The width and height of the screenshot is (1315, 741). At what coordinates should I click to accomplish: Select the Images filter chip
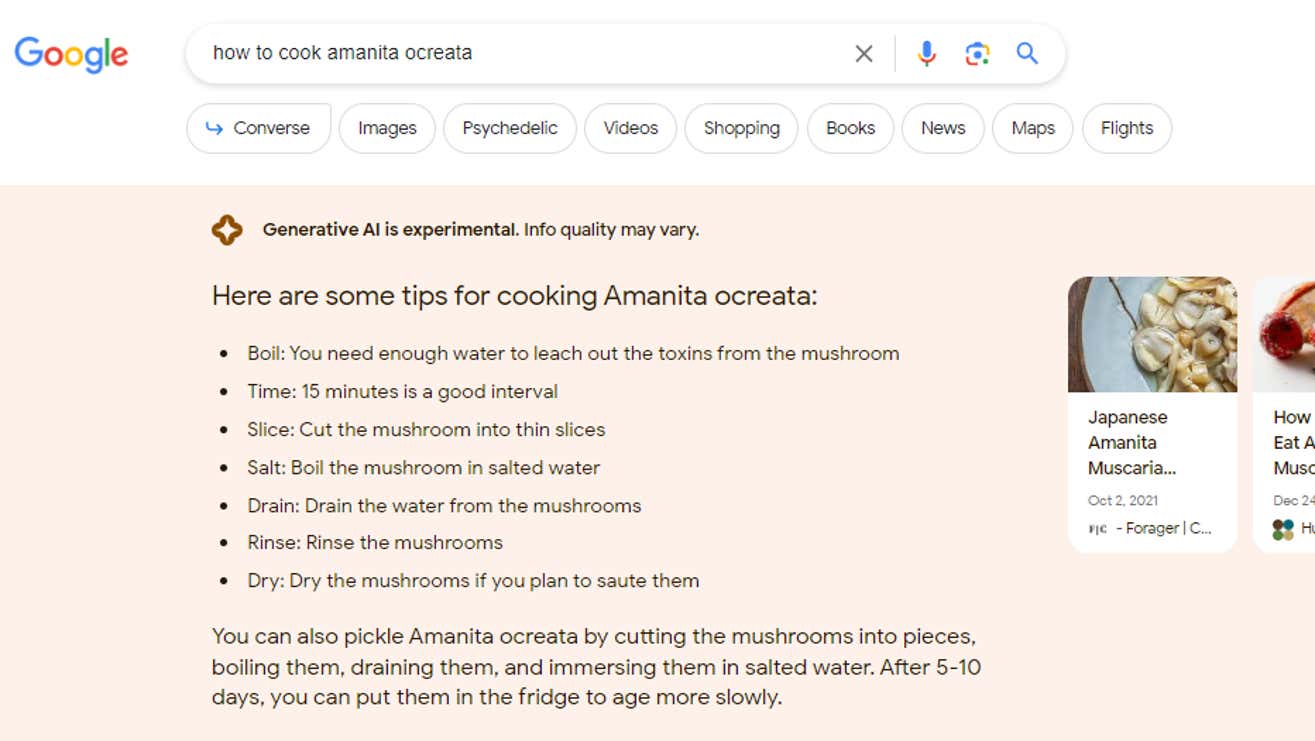click(x=387, y=128)
